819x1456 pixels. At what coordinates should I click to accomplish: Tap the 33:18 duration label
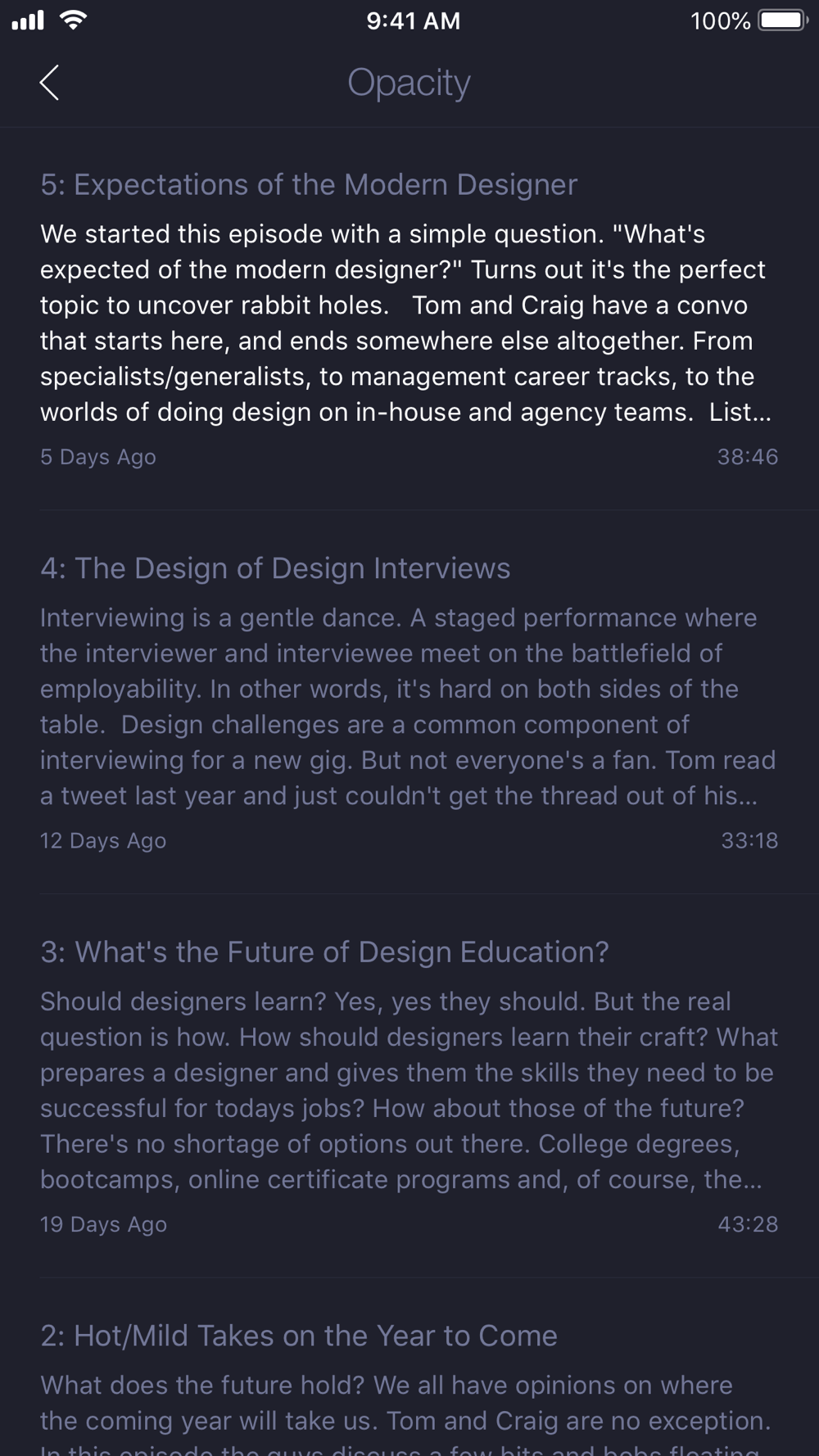click(749, 841)
